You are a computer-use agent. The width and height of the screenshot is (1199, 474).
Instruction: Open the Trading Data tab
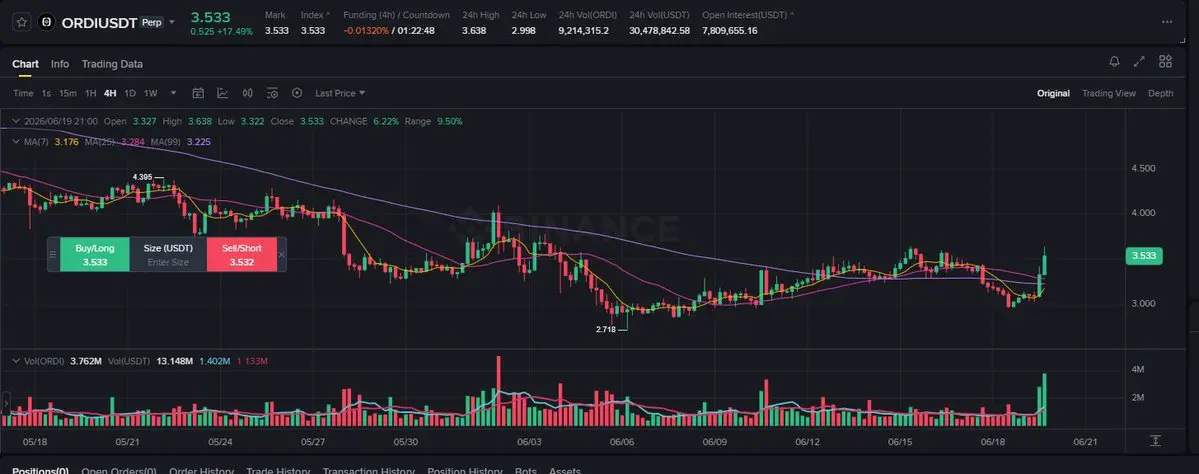coord(112,64)
